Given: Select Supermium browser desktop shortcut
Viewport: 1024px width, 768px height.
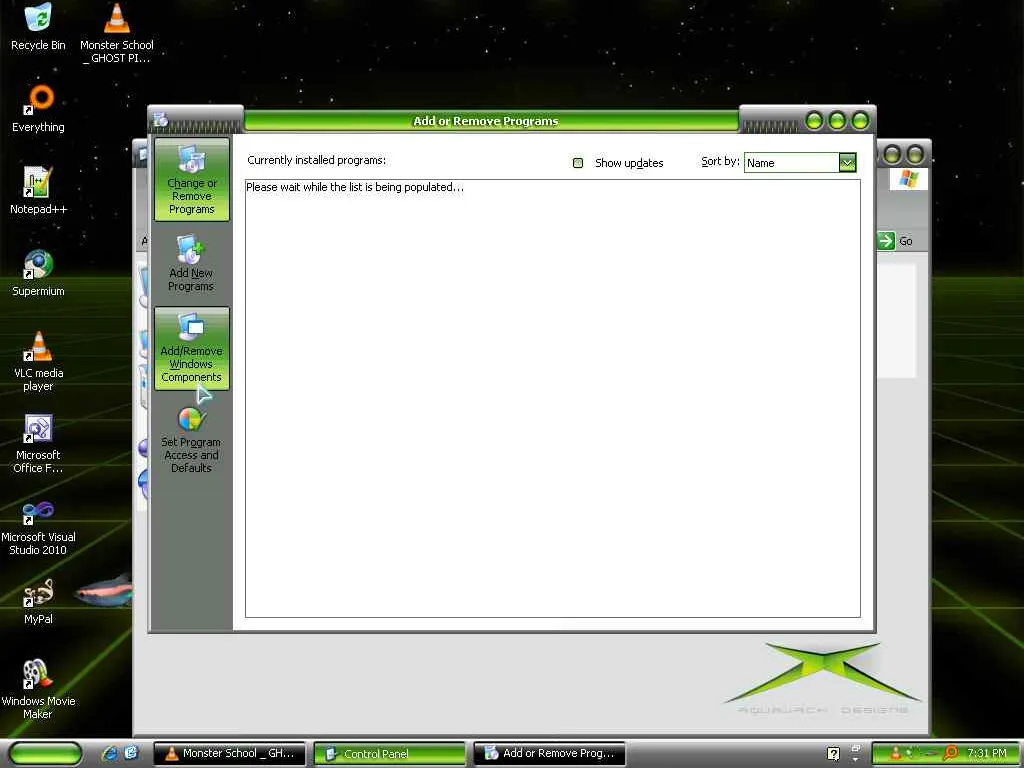Looking at the screenshot, I should [38, 273].
